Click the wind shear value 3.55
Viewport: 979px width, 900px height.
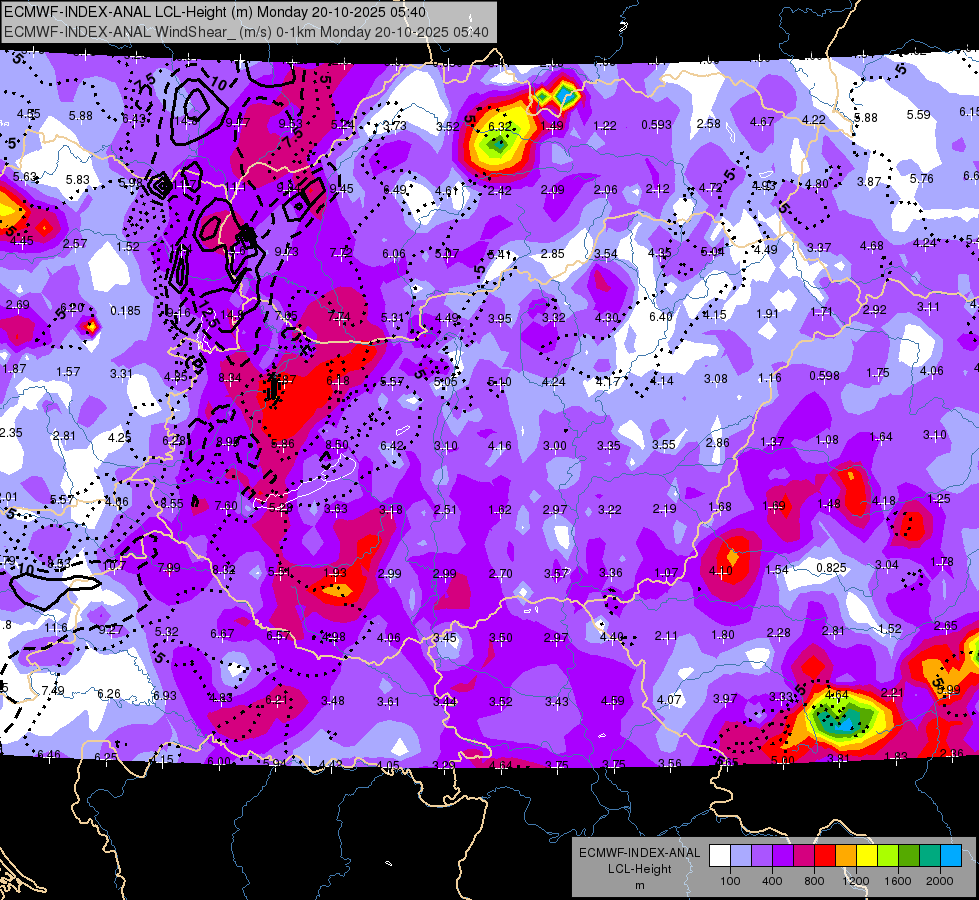[664, 444]
